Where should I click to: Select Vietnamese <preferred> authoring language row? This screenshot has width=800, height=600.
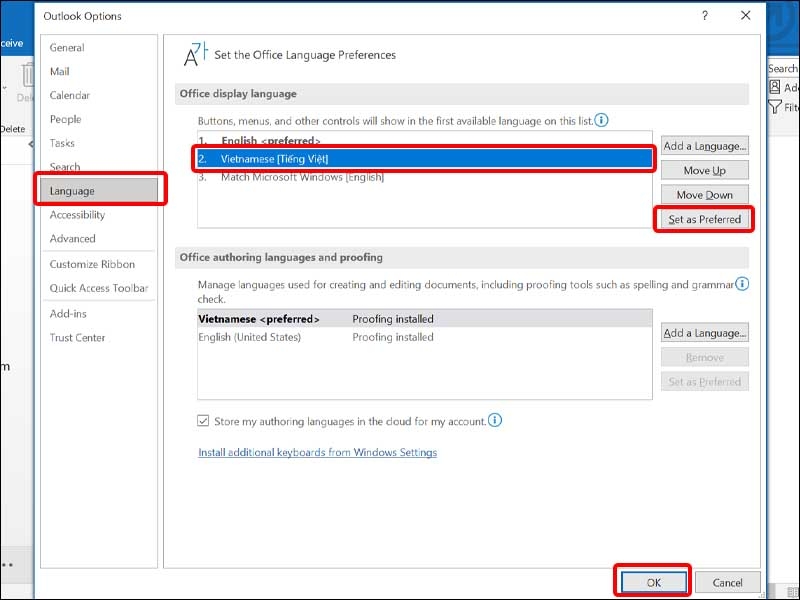point(424,319)
